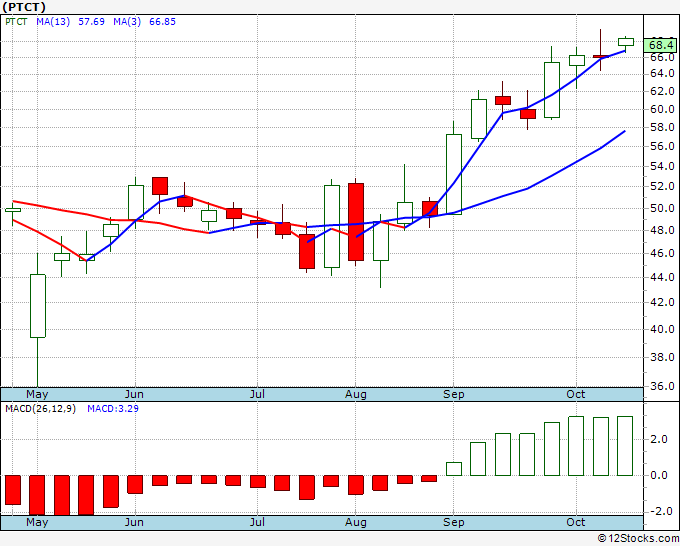Select Aug on the MACD panel's date axis
Viewport: 680px width, 546px height.
click(x=356, y=523)
